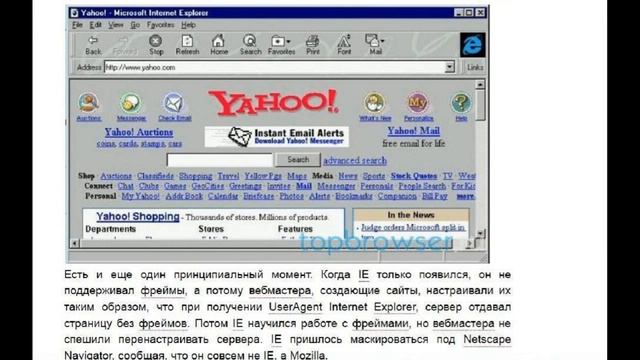The height and width of the screenshot is (360, 640).
Task: Click the Yahoo Search button
Action: tap(298, 160)
